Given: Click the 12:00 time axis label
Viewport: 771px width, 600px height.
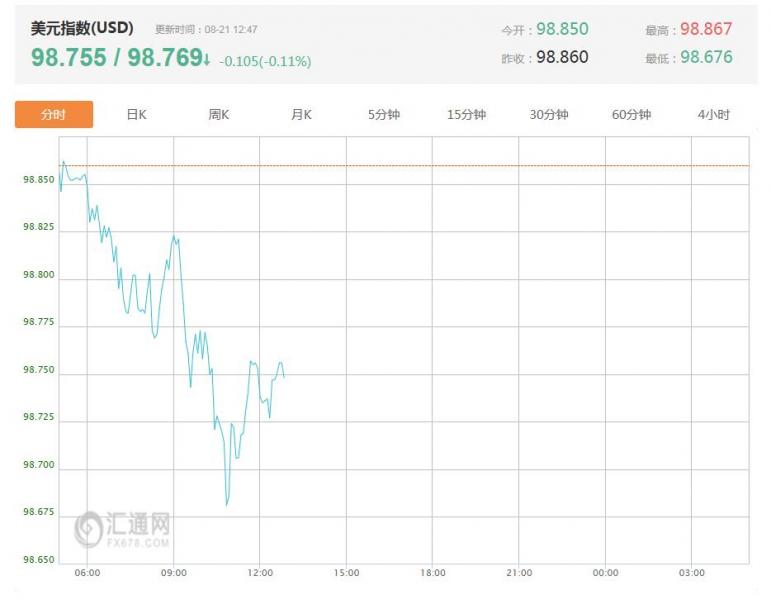Looking at the screenshot, I should [x=260, y=573].
